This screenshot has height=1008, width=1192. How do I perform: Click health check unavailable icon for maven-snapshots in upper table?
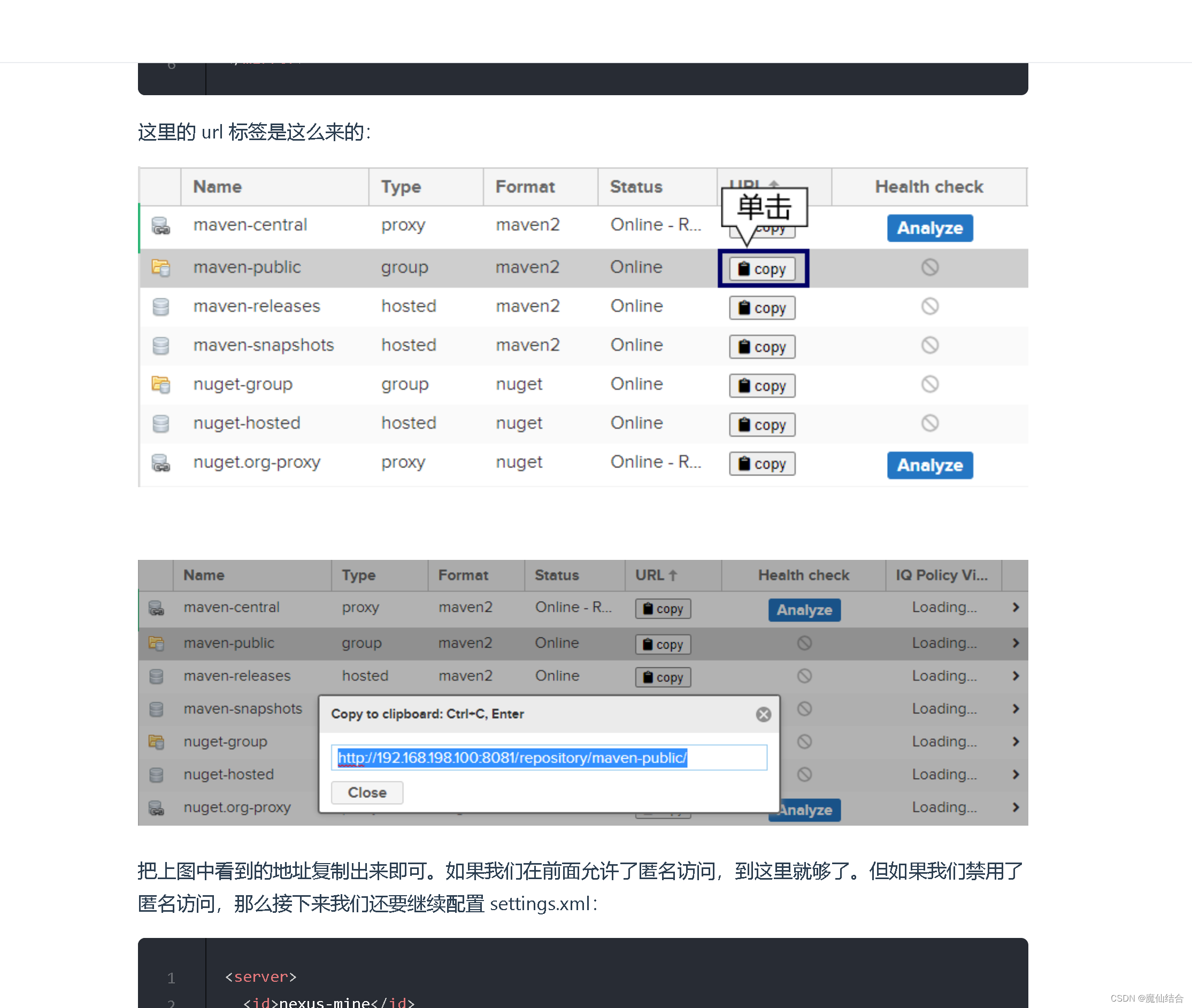point(930,345)
